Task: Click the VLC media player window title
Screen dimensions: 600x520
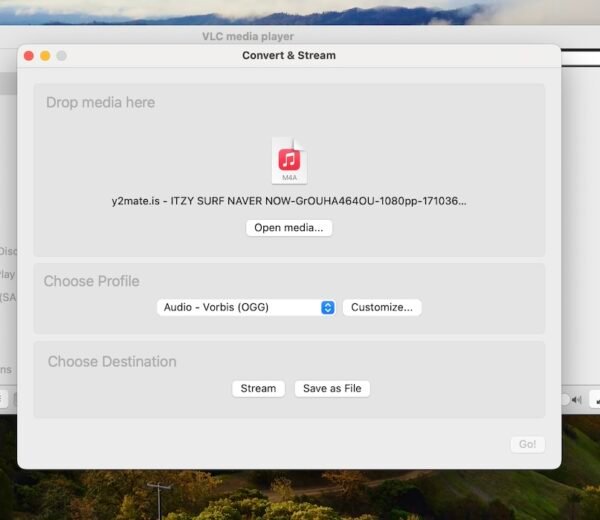Action: tap(248, 36)
